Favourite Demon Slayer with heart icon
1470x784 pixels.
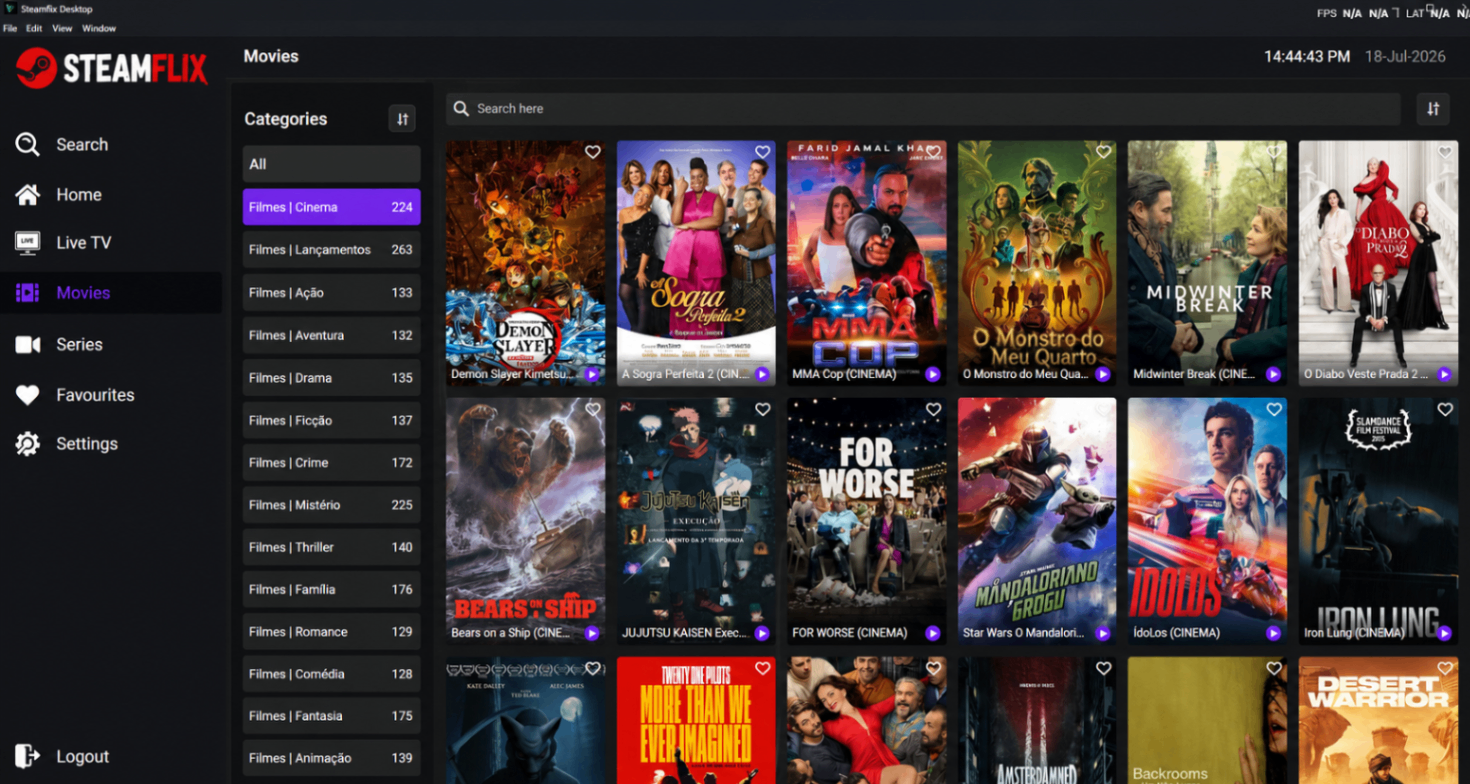point(593,152)
